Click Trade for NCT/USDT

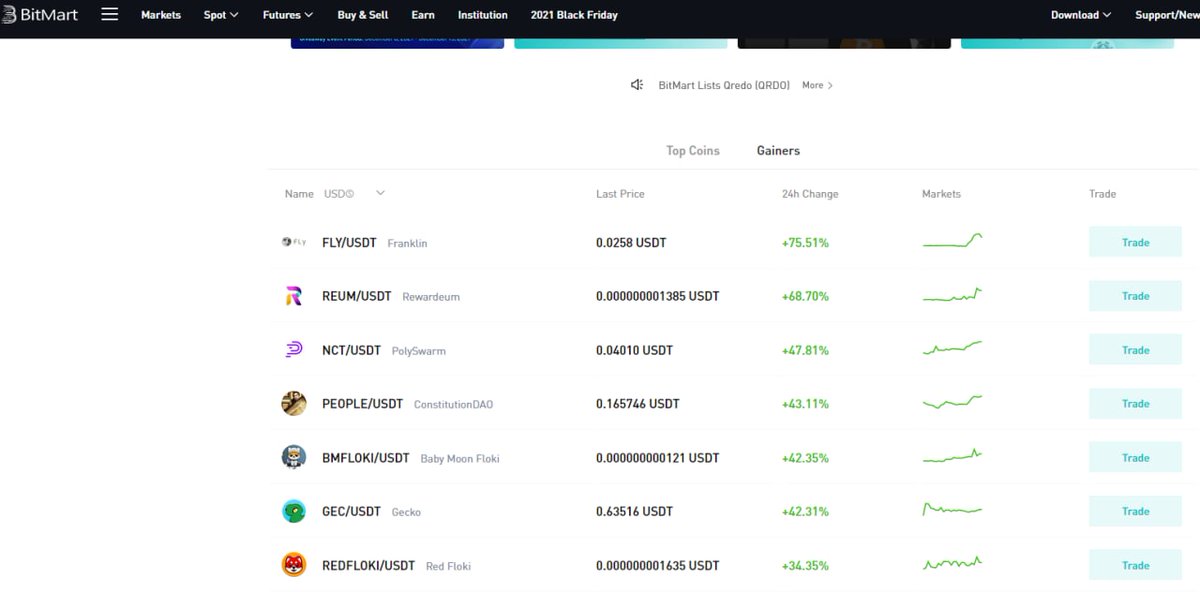click(1135, 350)
